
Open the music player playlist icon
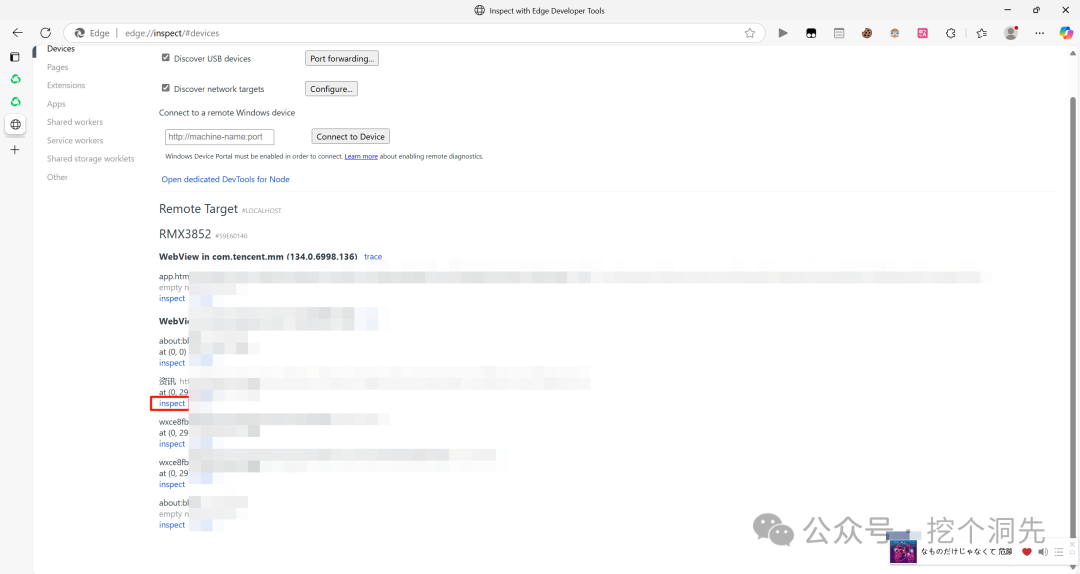[1059, 552]
